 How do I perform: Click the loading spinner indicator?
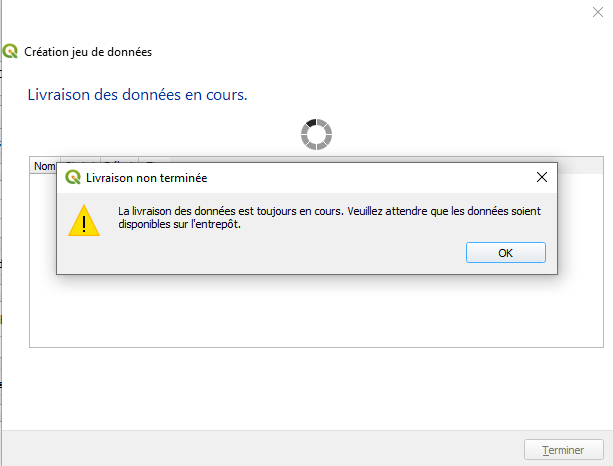316,134
